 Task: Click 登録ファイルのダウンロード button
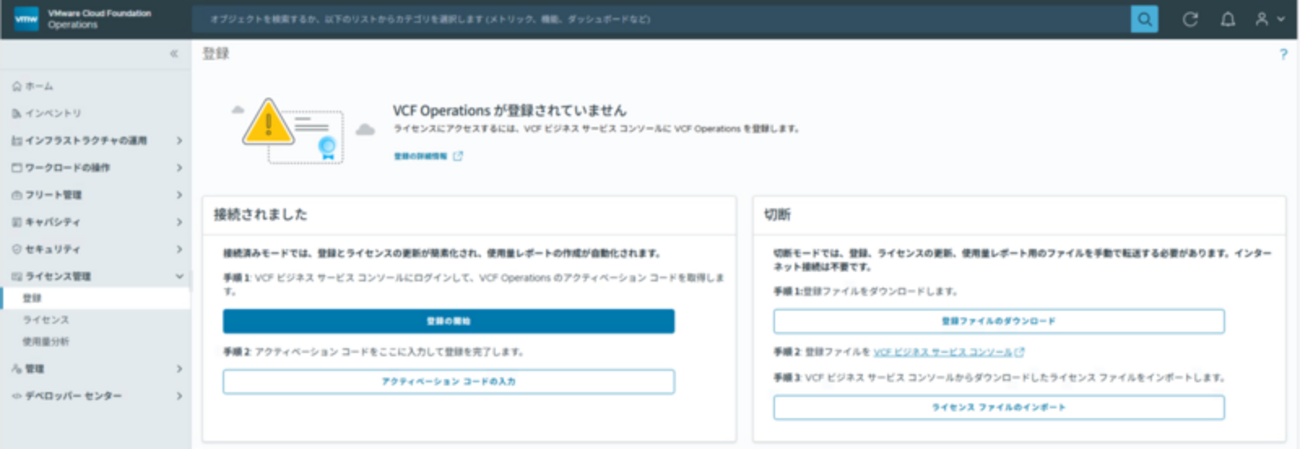click(998, 321)
